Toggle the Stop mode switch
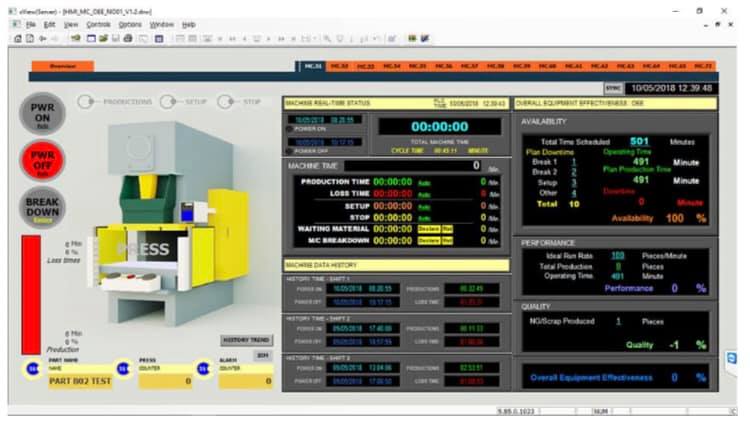750x423 pixels. [226, 101]
